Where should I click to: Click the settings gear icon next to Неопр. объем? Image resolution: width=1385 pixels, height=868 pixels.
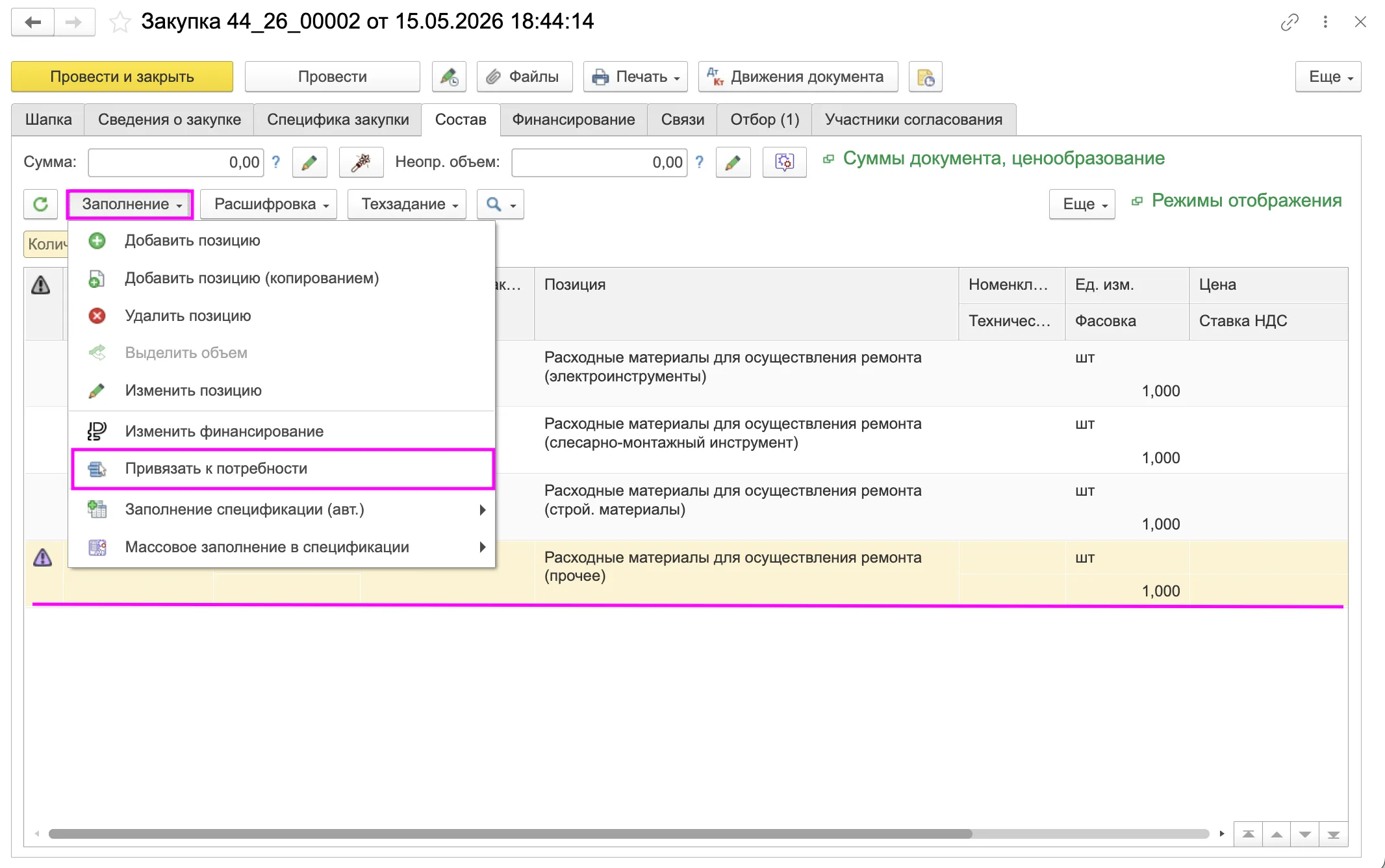(x=784, y=162)
